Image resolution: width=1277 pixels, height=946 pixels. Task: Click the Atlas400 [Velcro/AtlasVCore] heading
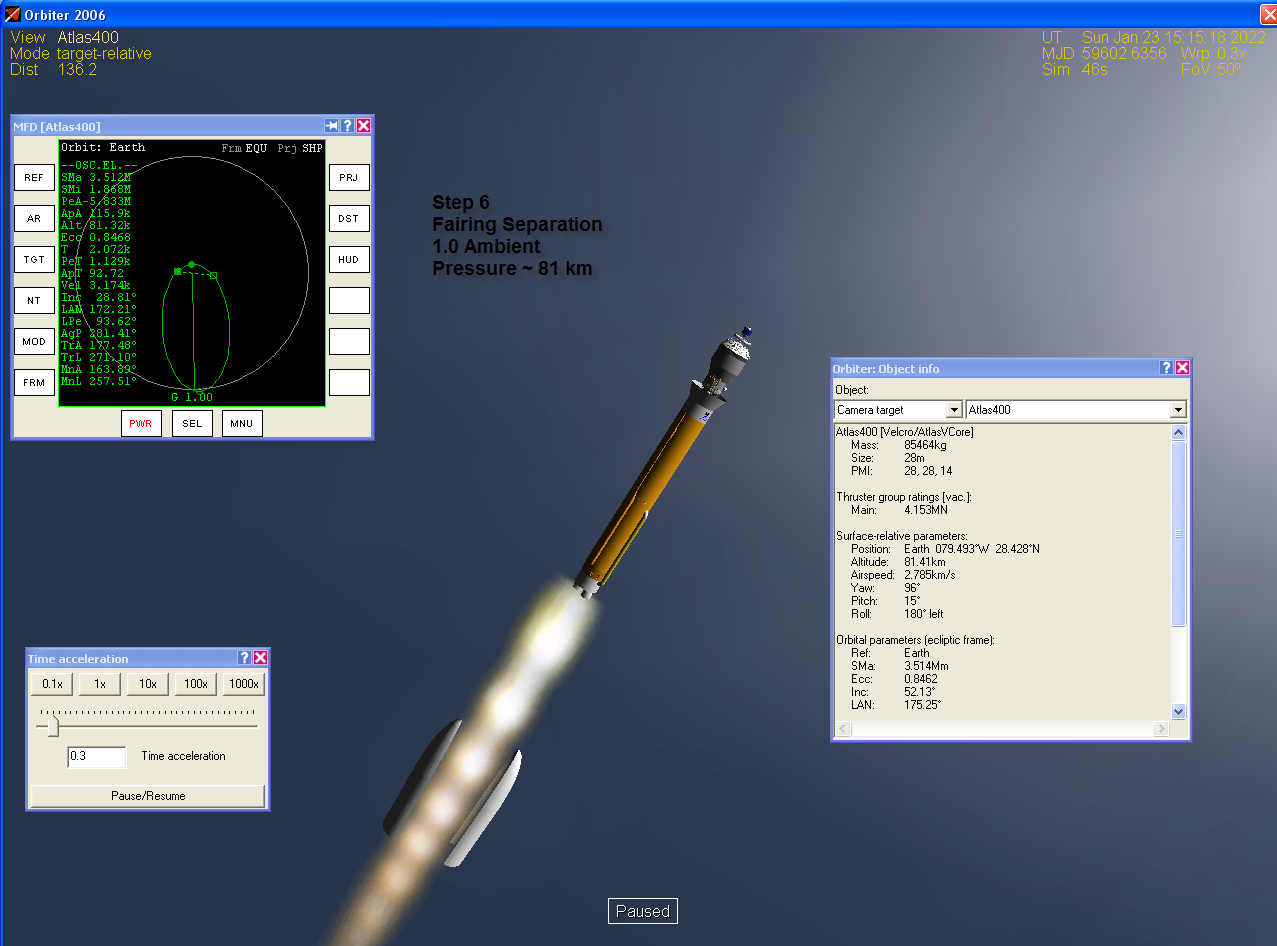click(x=904, y=432)
